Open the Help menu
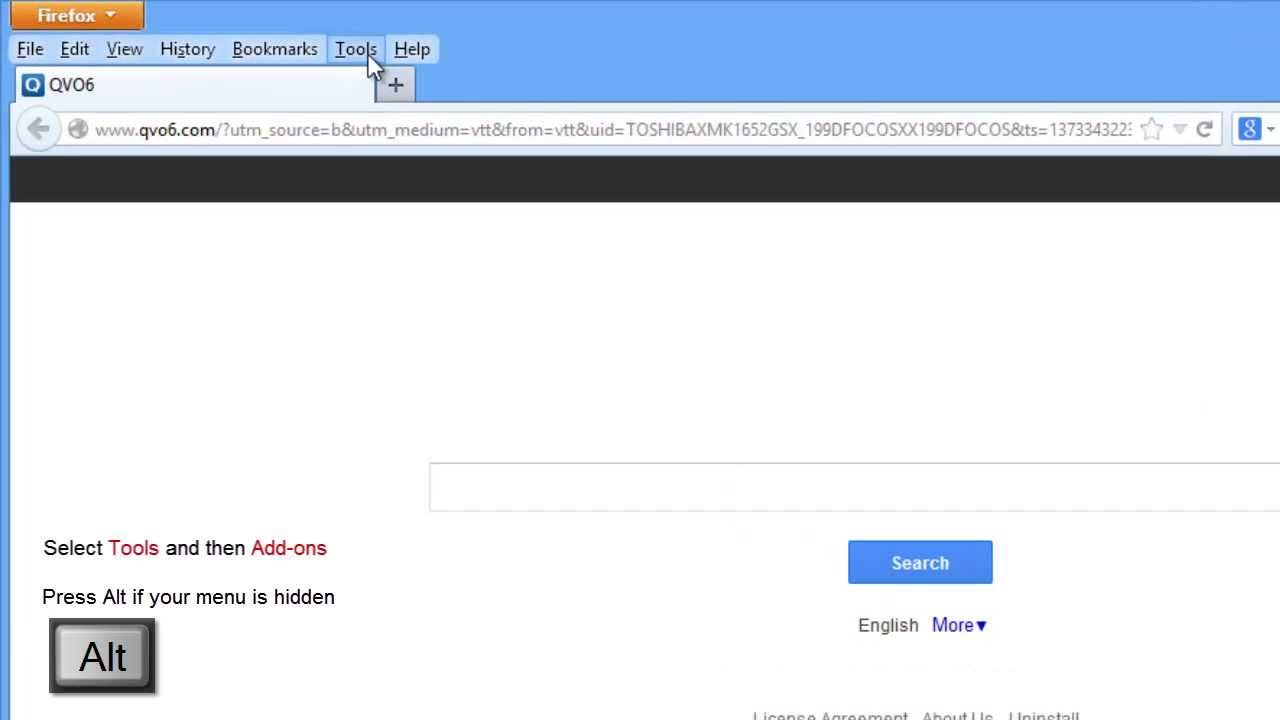The height and width of the screenshot is (720, 1280). tap(412, 49)
